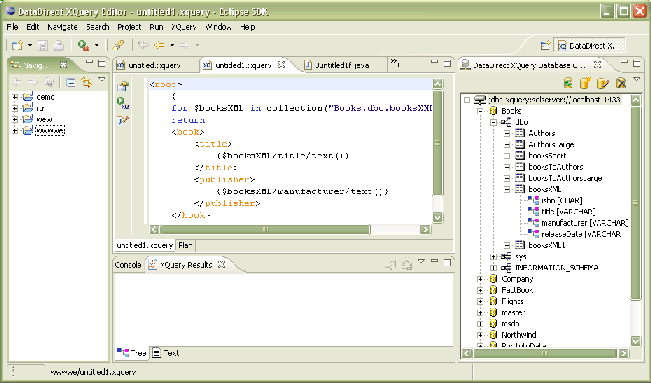The image size is (651, 383).
Task: Click the New Database Connection icon
Action: pyautogui.click(x=585, y=83)
